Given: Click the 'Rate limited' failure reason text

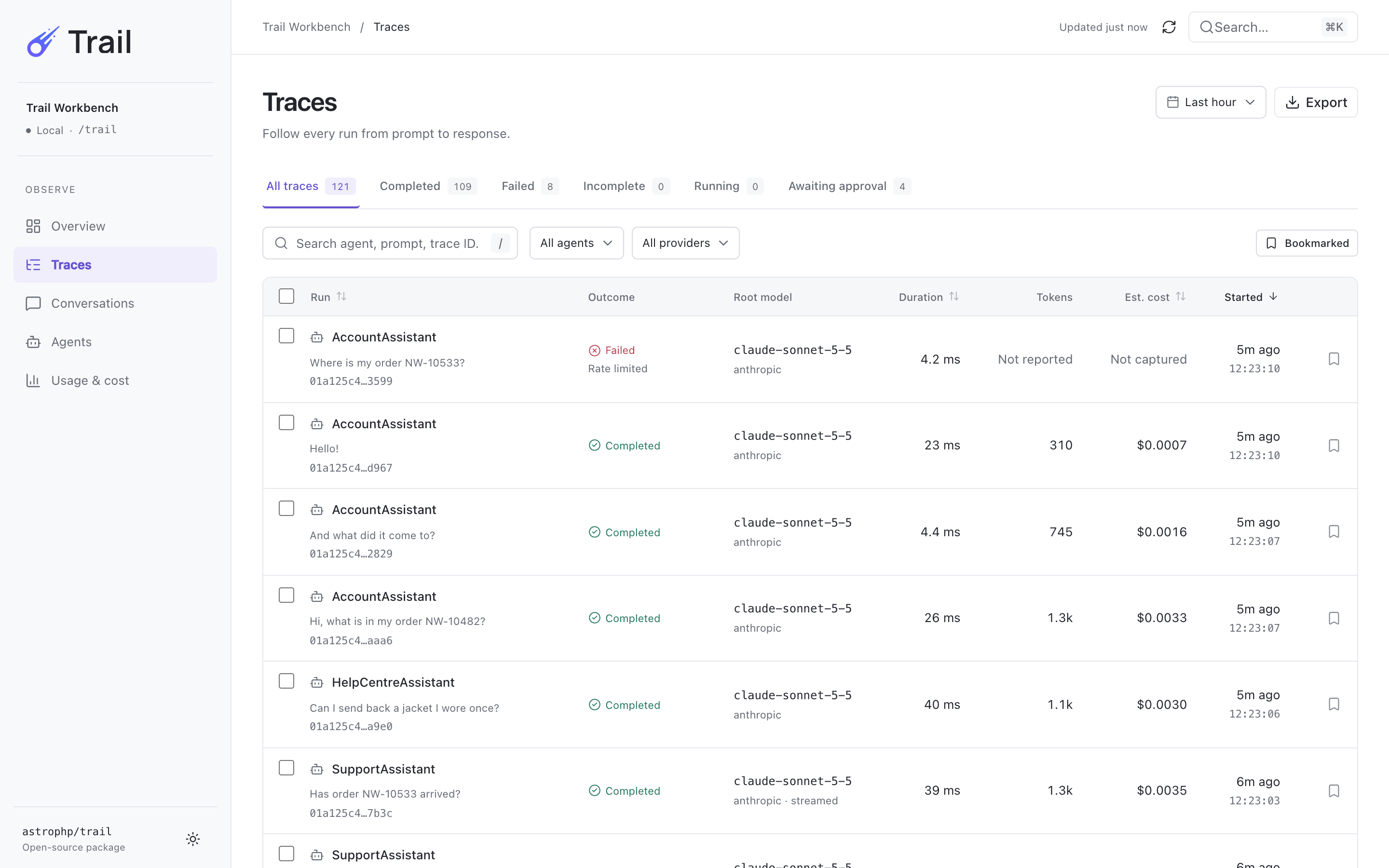Looking at the screenshot, I should [618, 368].
